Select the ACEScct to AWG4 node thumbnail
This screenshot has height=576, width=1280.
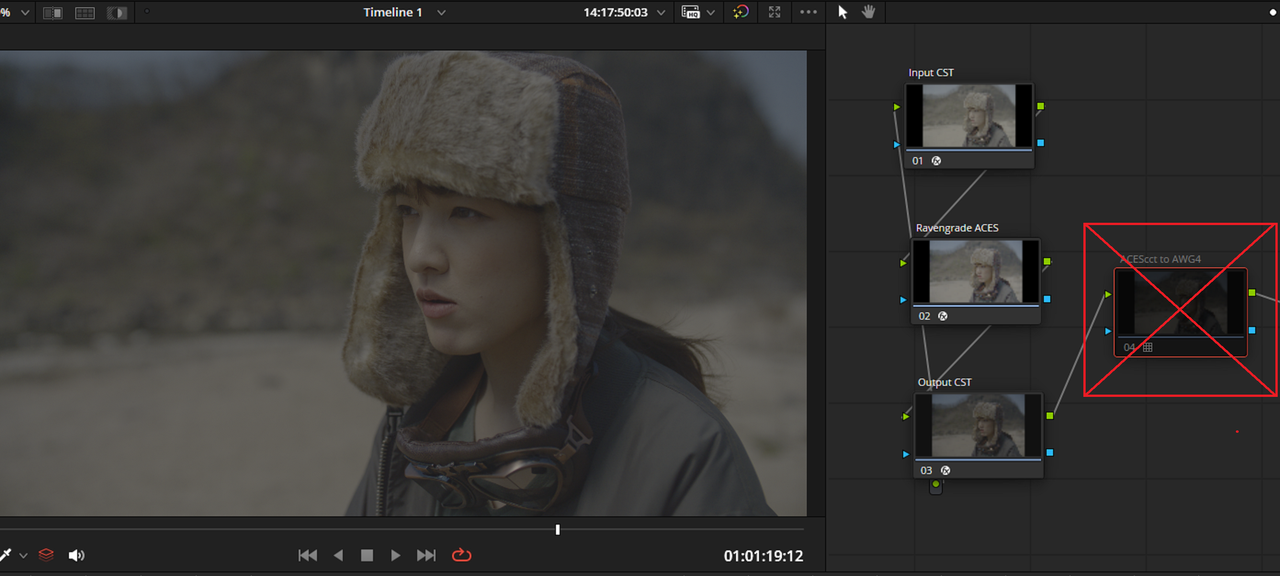[x=1181, y=301]
